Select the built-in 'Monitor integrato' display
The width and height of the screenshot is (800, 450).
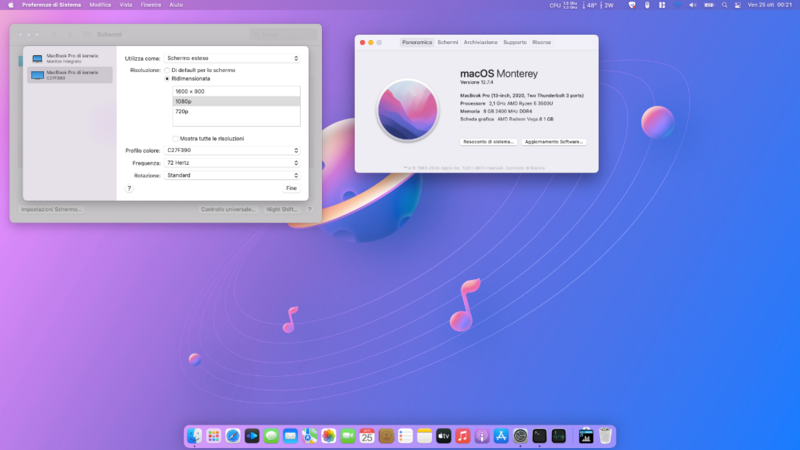click(x=68, y=59)
